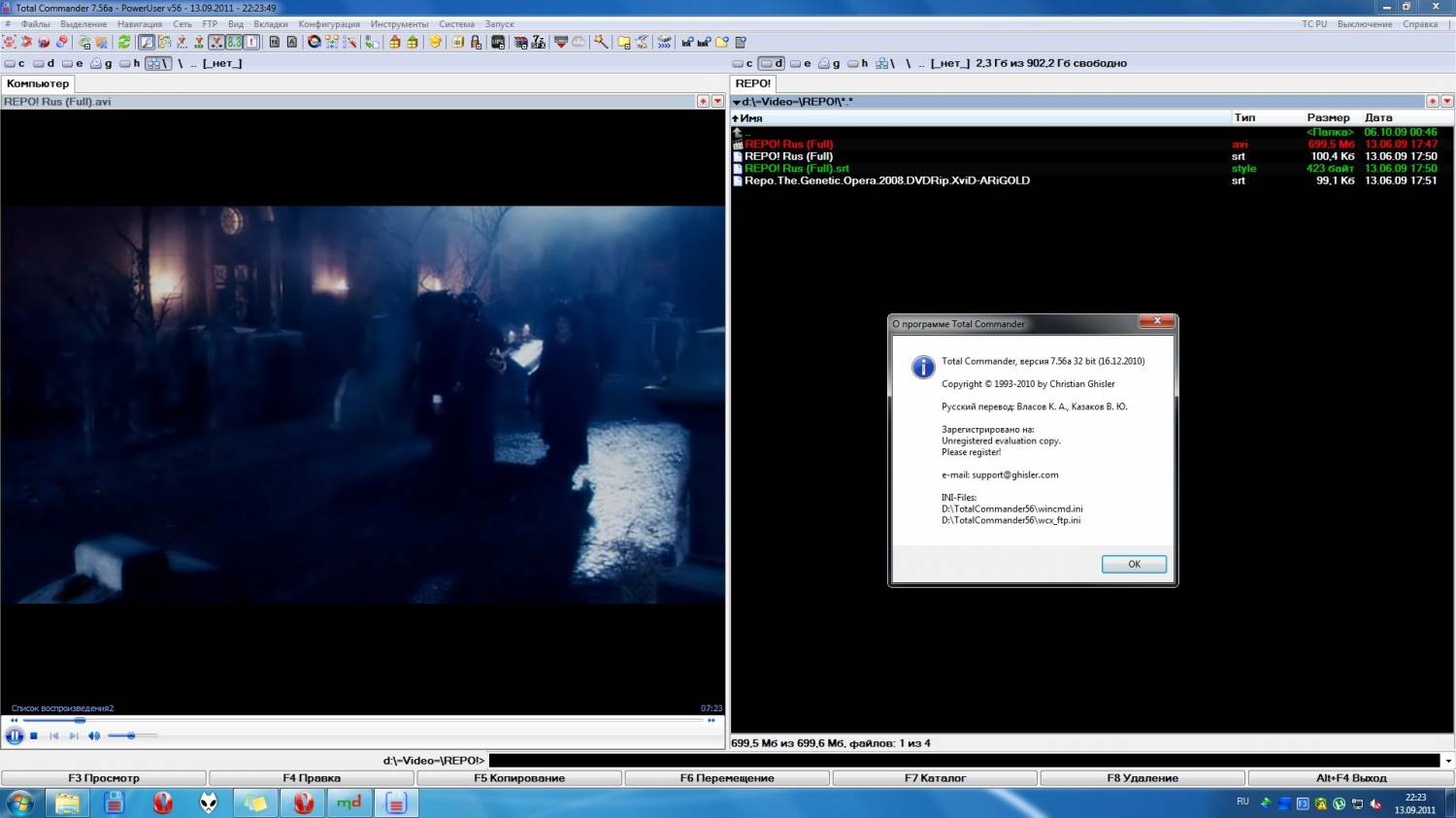Click the green 8.3 toolbar icon
Viewport: 1456px width, 818px height.
[234, 42]
